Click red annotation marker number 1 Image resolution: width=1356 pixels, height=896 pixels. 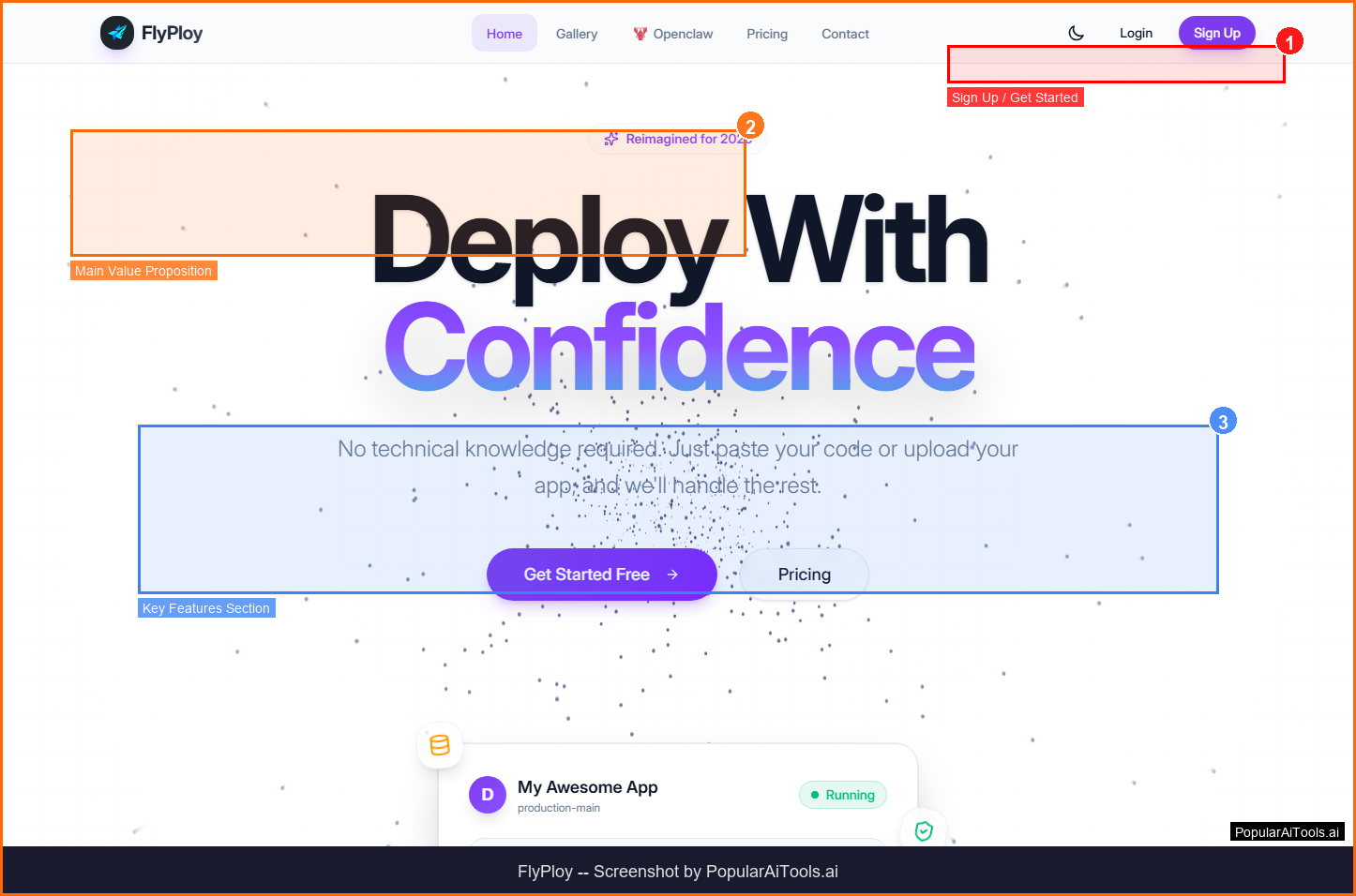point(1289,42)
